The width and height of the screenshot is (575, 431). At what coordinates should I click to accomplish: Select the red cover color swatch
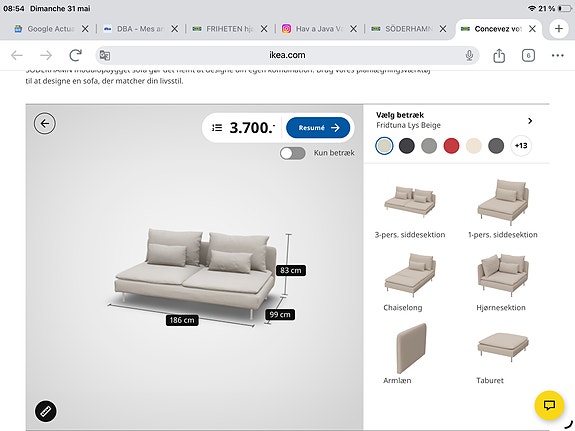click(x=451, y=146)
